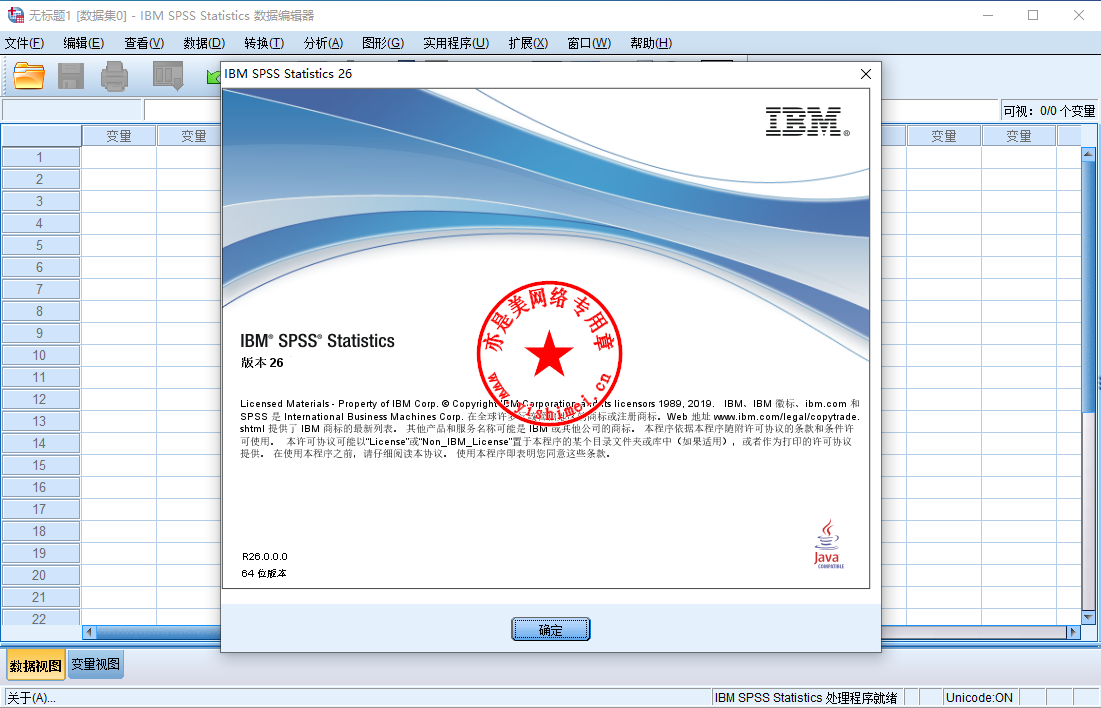This screenshot has height=708, width=1101.
Task: Open the 查看(V) menu
Action: [144, 43]
